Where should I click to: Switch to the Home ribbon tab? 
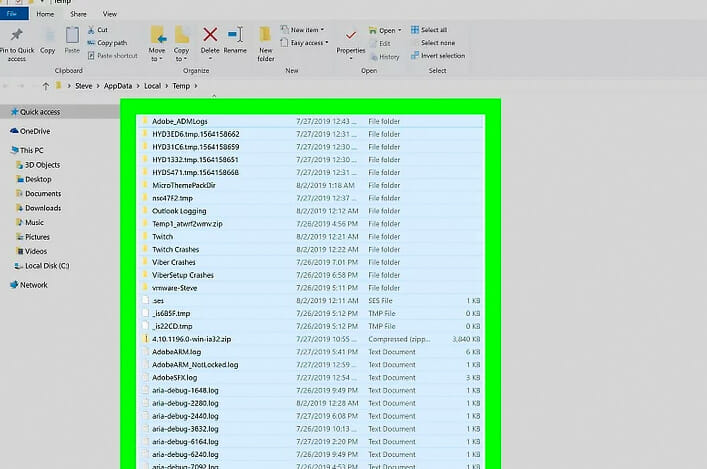tap(45, 14)
